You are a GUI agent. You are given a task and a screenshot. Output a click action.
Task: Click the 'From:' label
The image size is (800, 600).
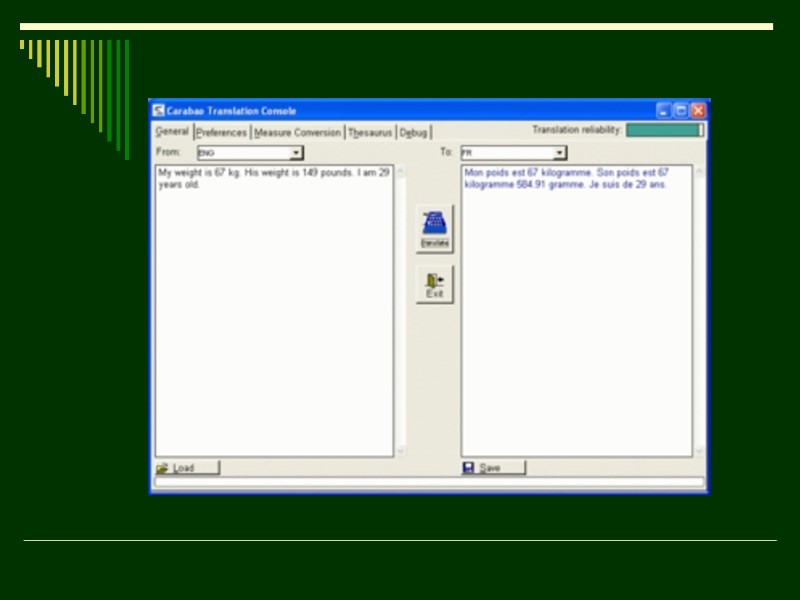coord(168,152)
